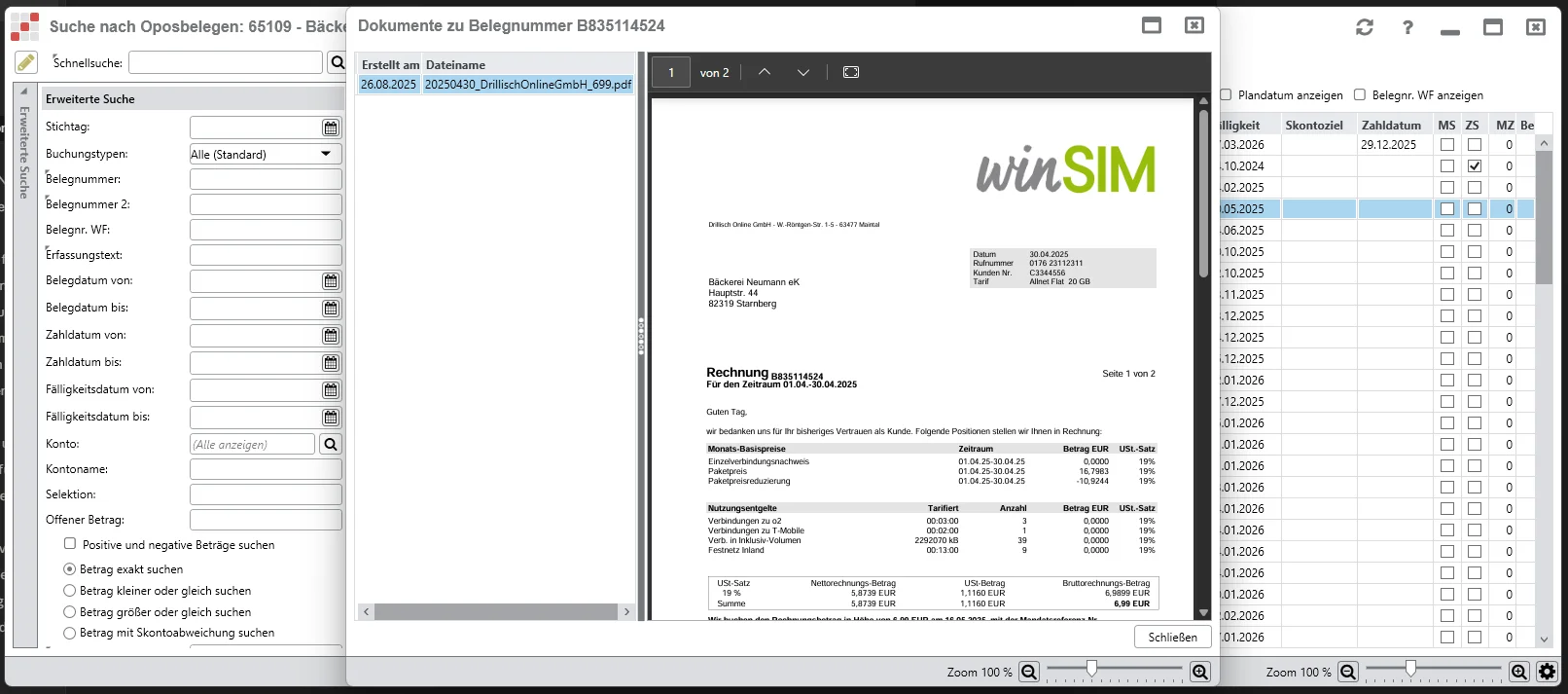Click the ZS column header

(x=1474, y=126)
